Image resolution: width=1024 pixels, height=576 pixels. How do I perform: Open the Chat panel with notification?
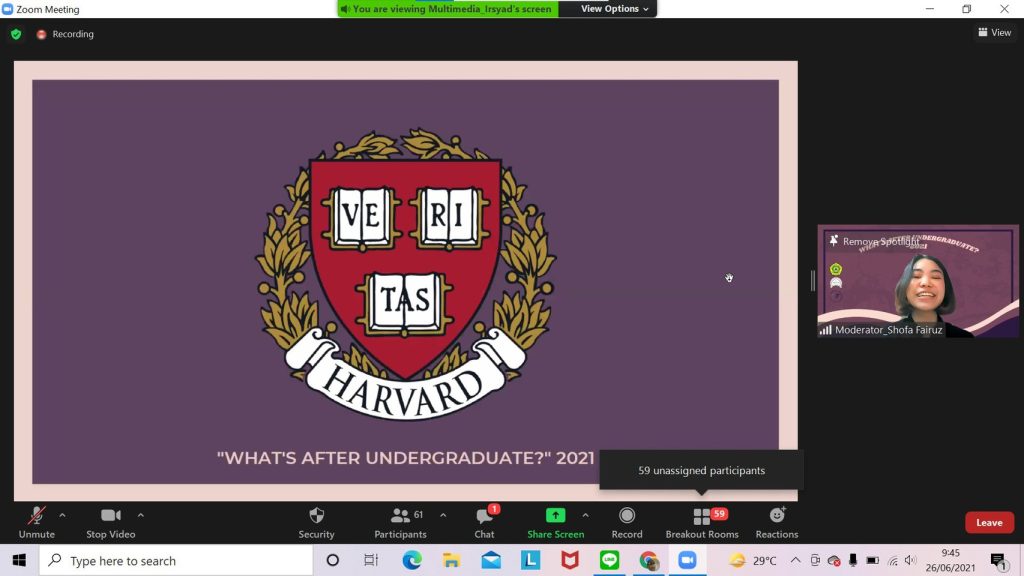coord(485,522)
